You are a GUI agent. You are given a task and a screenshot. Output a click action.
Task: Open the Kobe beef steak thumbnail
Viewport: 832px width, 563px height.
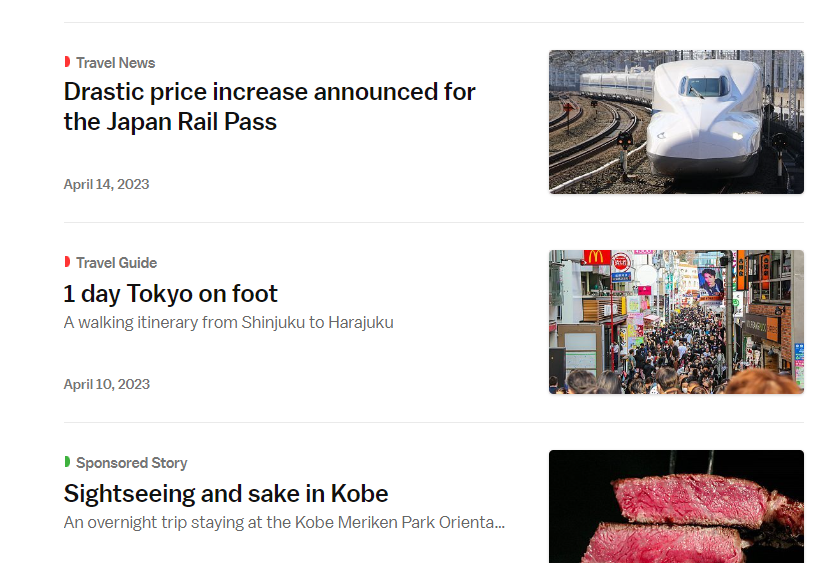(x=676, y=506)
